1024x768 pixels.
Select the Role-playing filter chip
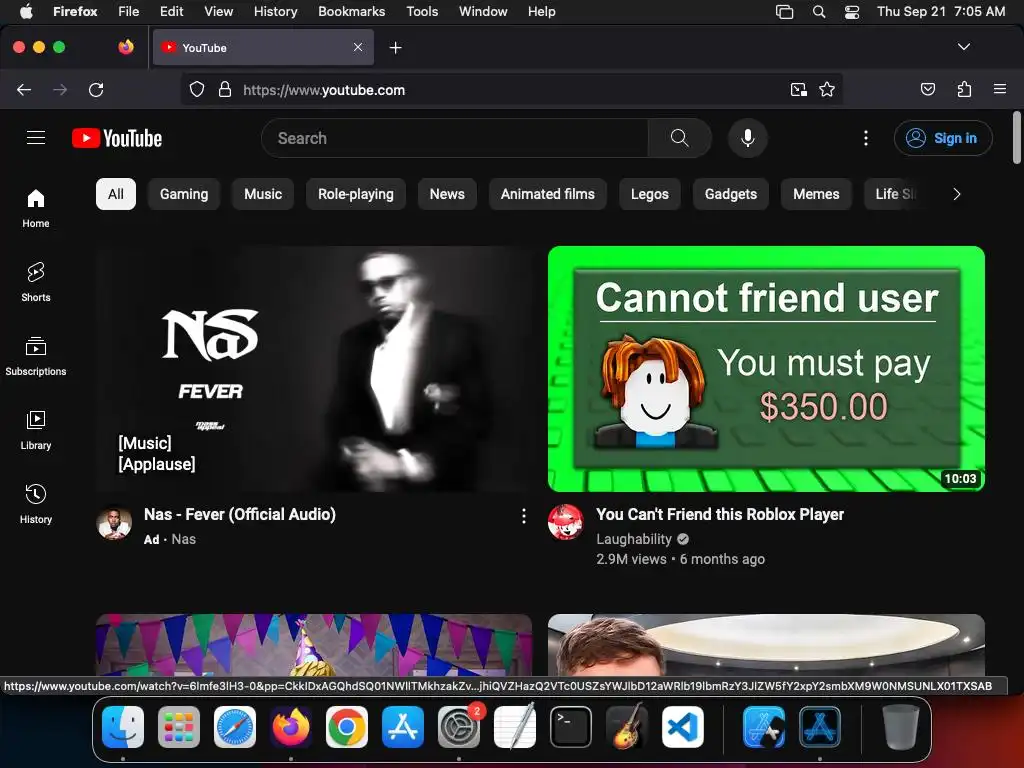[x=356, y=194]
